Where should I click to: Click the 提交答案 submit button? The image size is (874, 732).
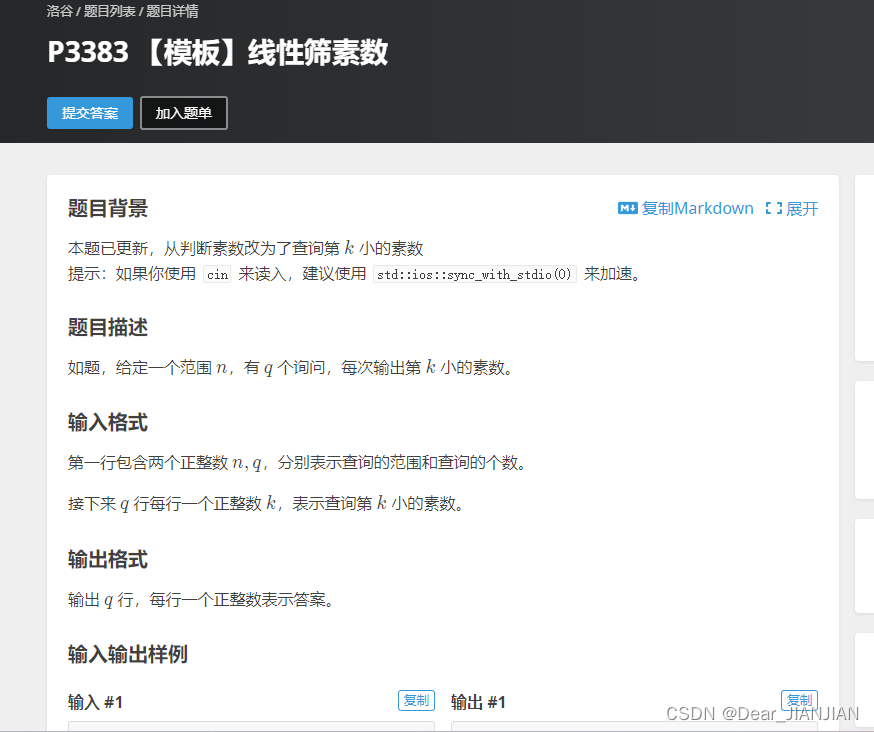[90, 113]
